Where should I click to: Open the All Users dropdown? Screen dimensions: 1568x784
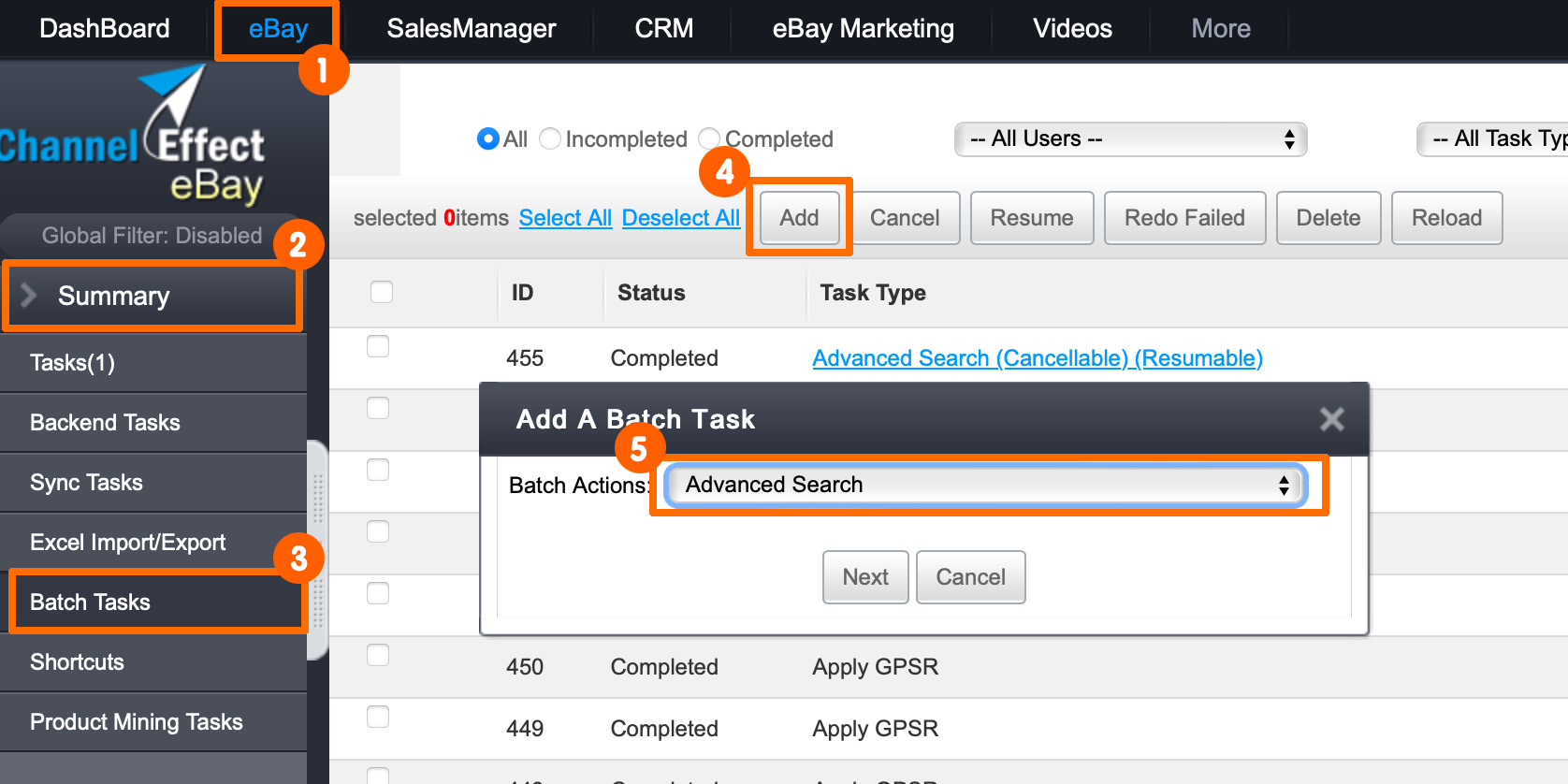tap(1130, 139)
